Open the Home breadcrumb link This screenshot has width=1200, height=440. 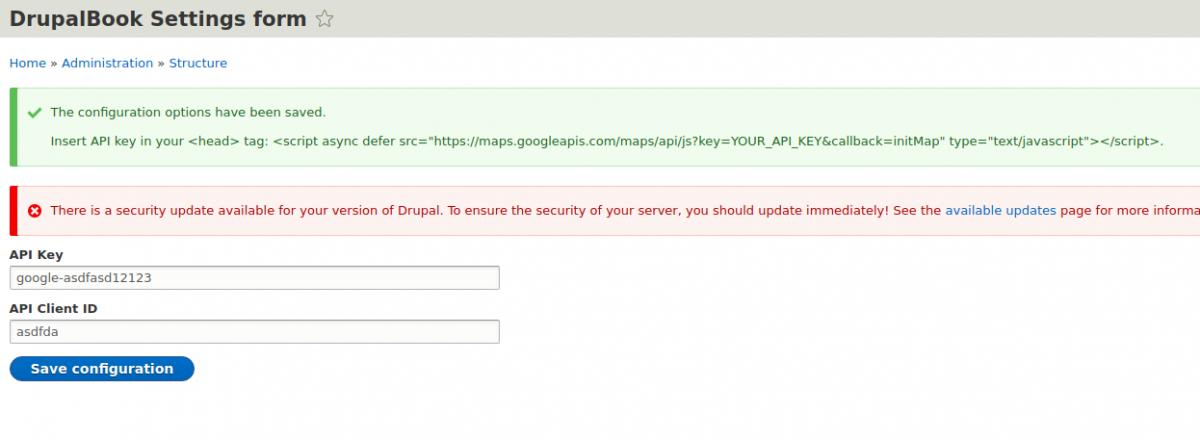tap(28, 63)
